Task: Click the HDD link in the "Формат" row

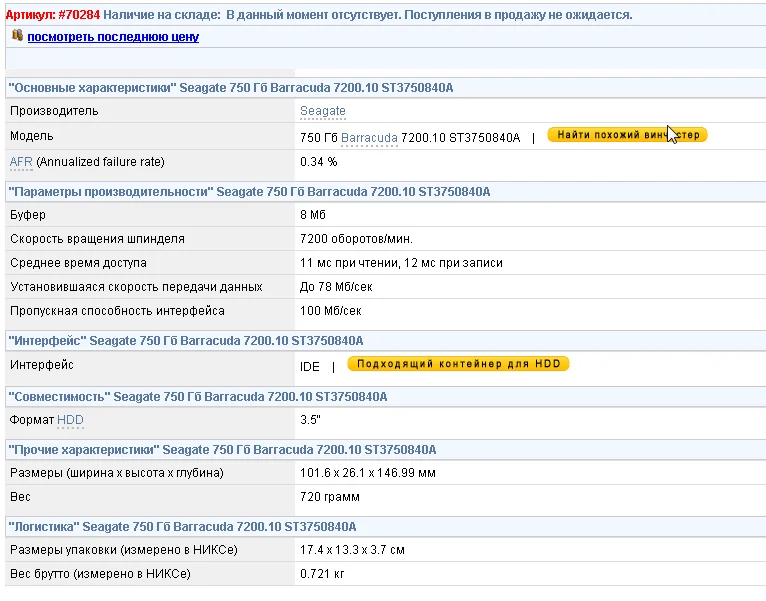Action: (x=71, y=420)
